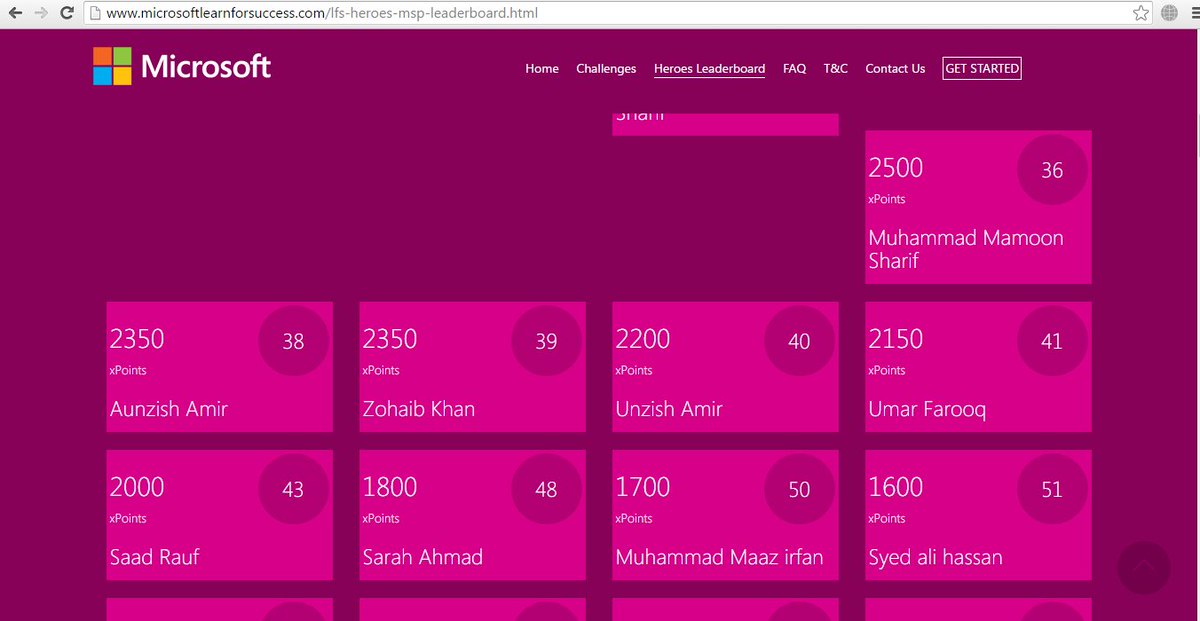The width and height of the screenshot is (1200, 621).
Task: Click the 2150 score value
Action: click(x=896, y=339)
